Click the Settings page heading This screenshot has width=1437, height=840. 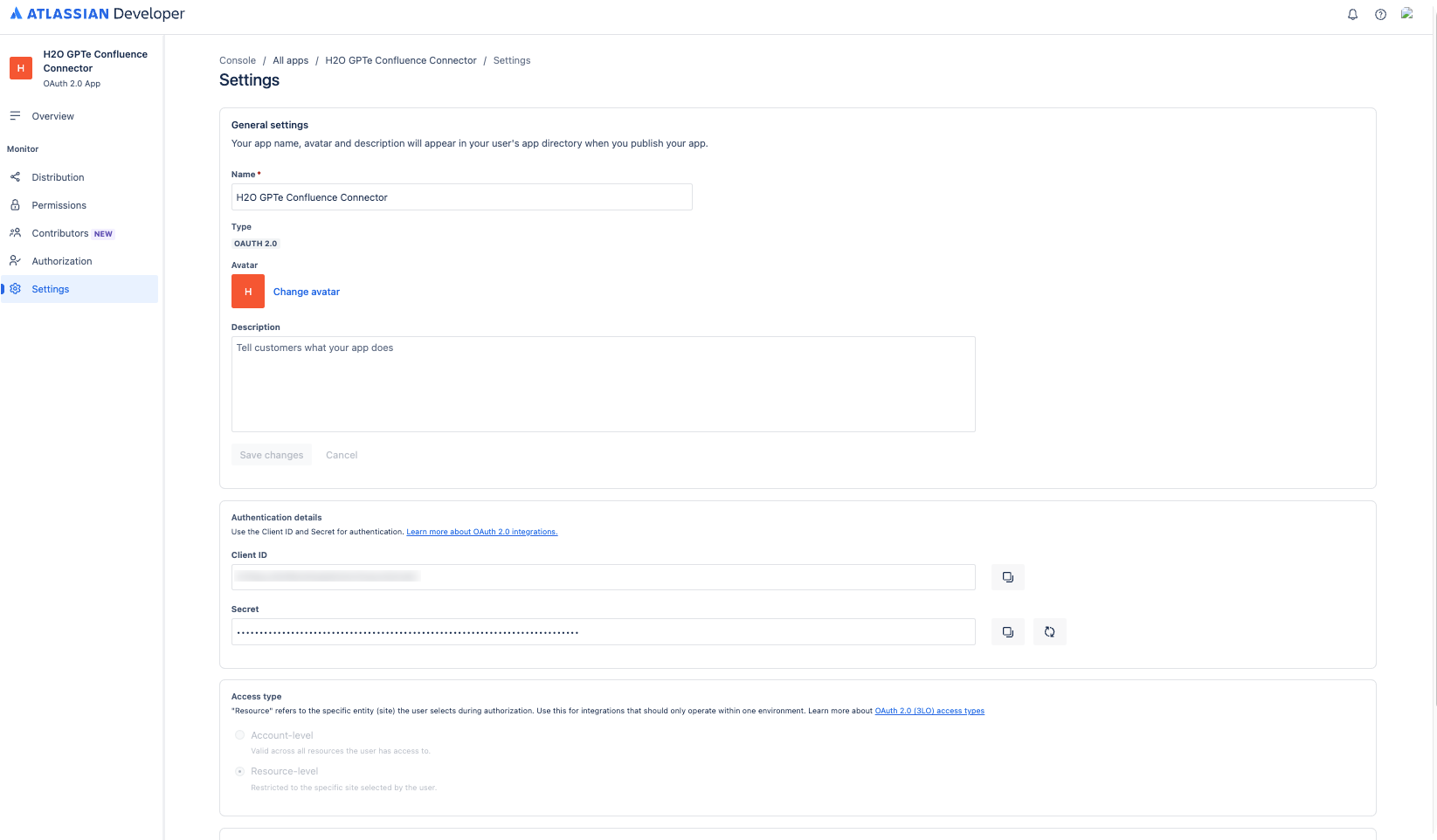(x=250, y=80)
